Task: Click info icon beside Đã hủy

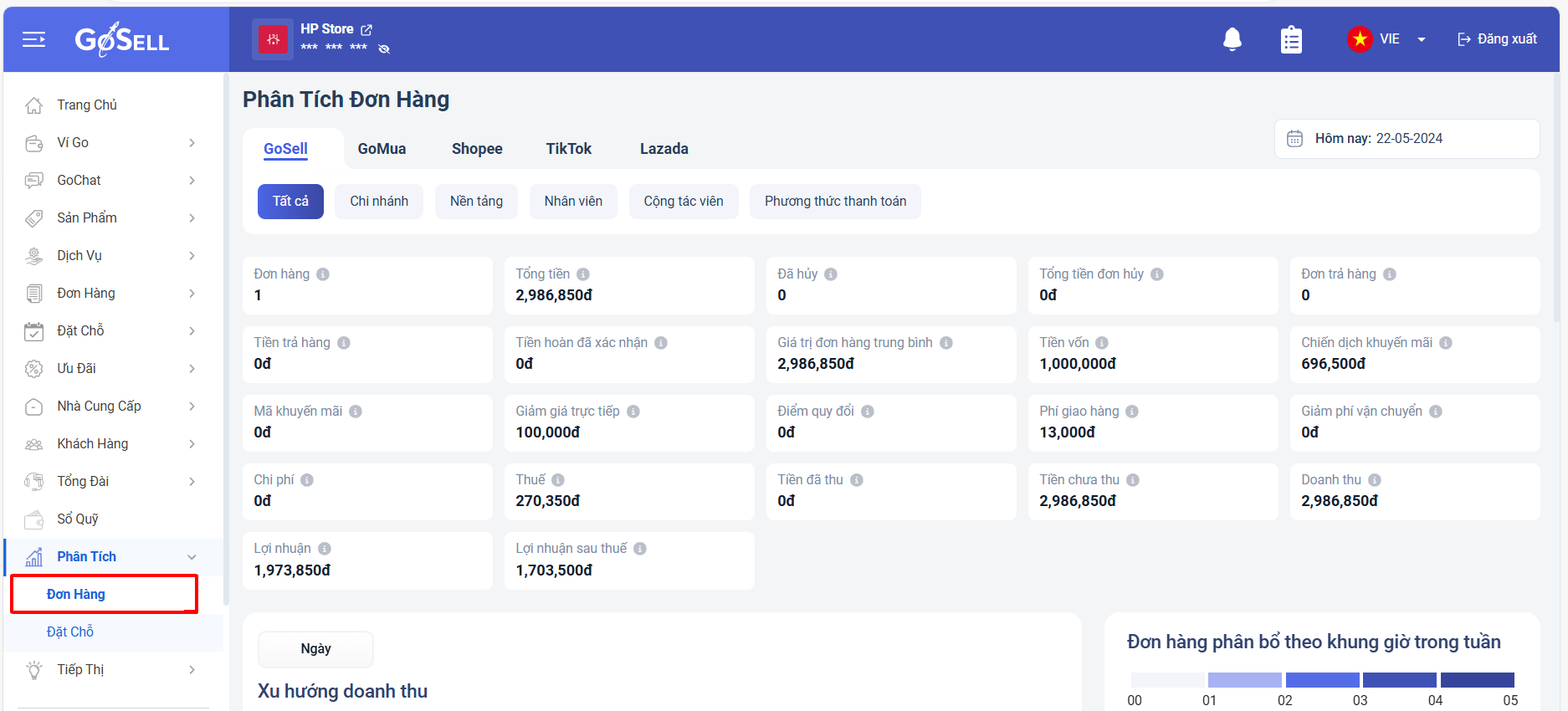Action: pyautogui.click(x=831, y=274)
